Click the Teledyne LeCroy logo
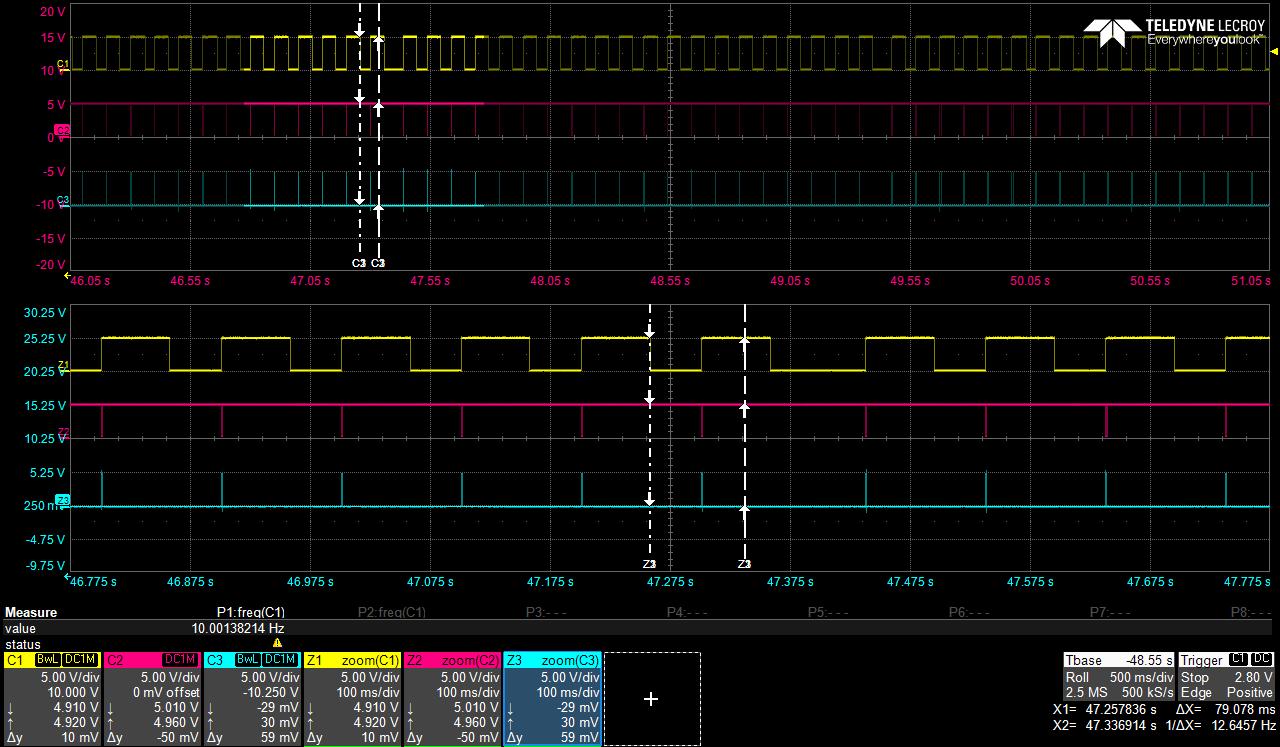This screenshot has height=747, width=1280. (x=1174, y=32)
